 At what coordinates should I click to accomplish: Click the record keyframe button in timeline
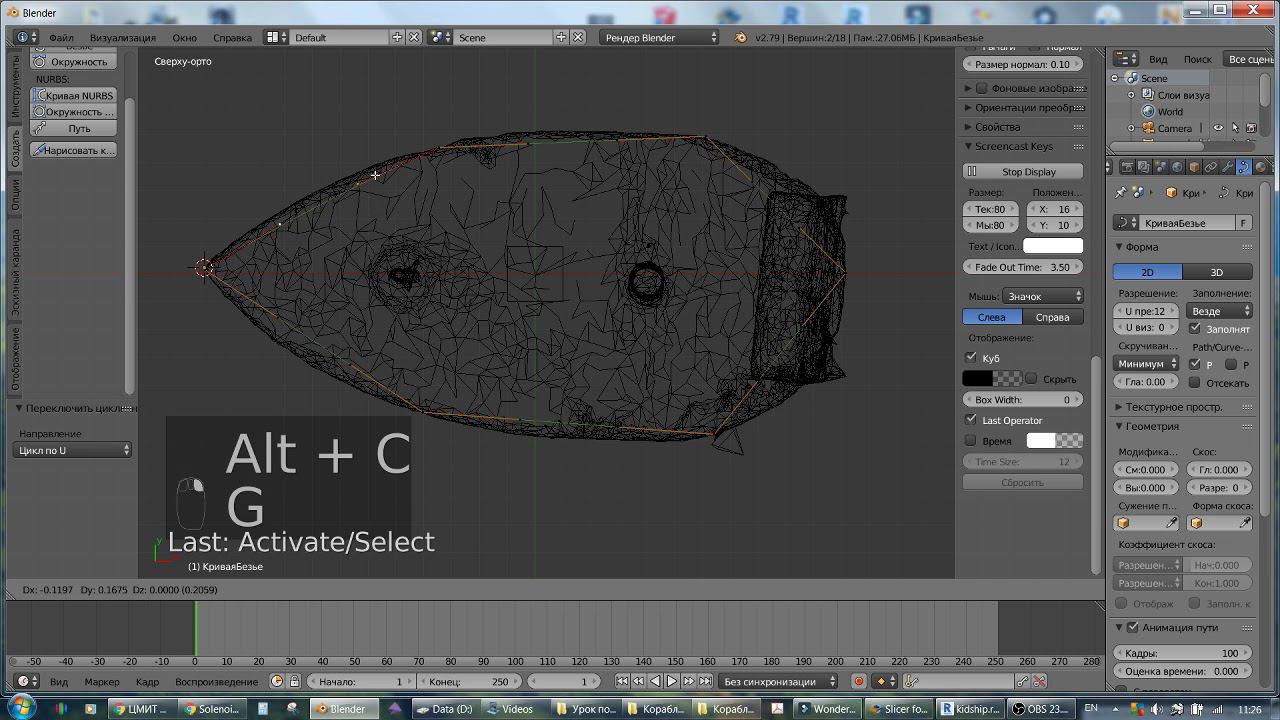[x=858, y=681]
